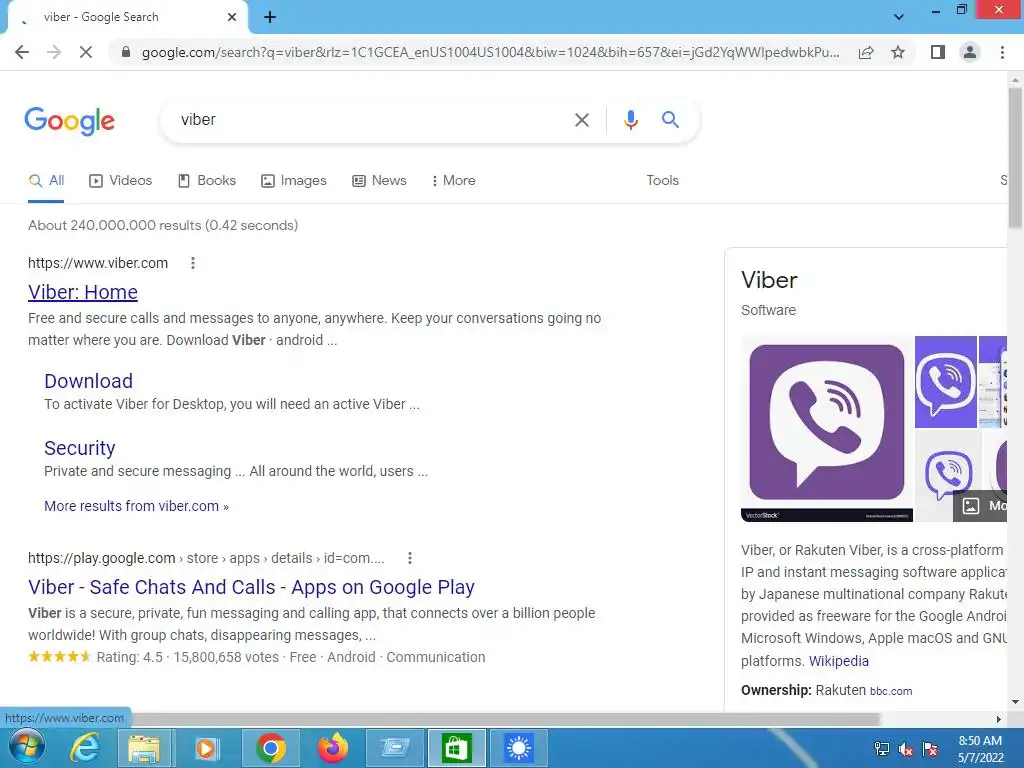Open Viber Apps on Google Play result
Viewport: 1024px width, 768px height.
(251, 587)
